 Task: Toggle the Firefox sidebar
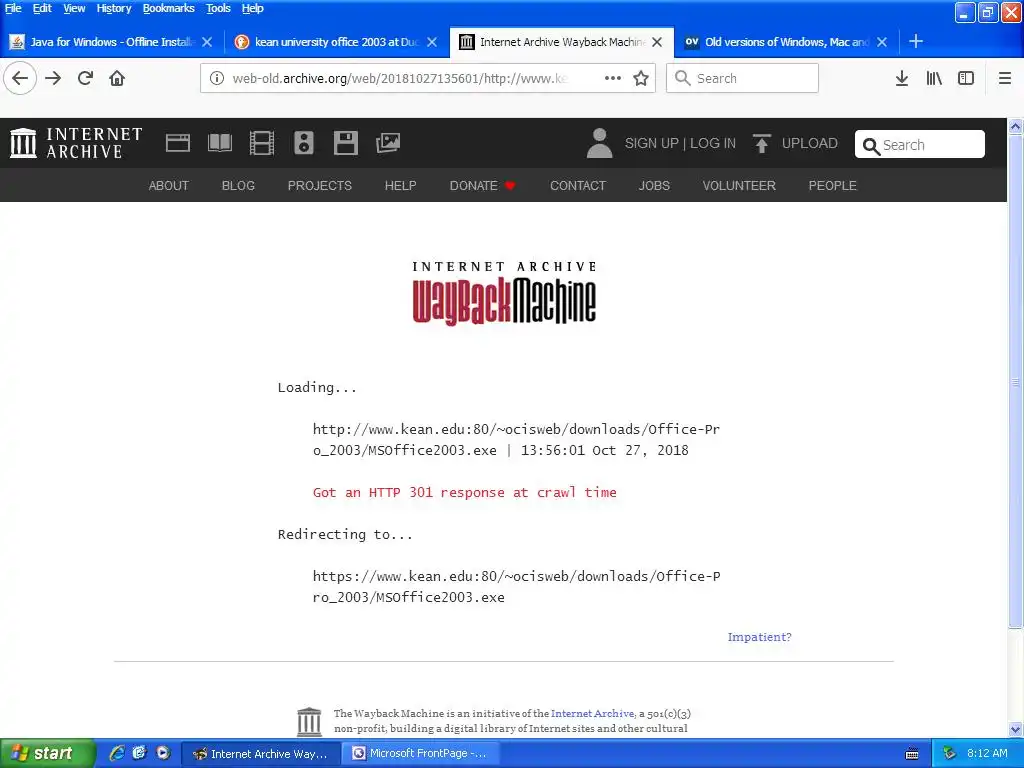pyautogui.click(x=966, y=78)
